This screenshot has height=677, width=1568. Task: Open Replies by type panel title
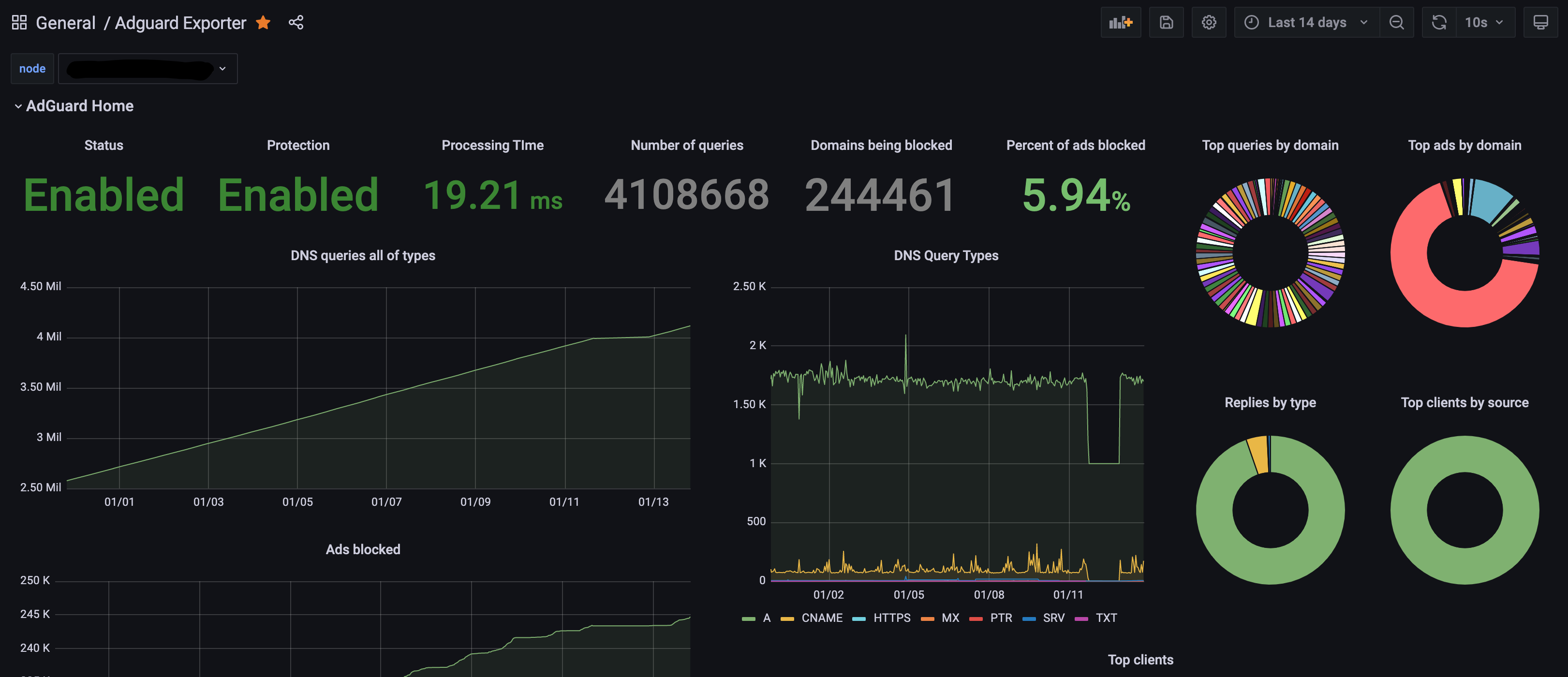point(1271,402)
